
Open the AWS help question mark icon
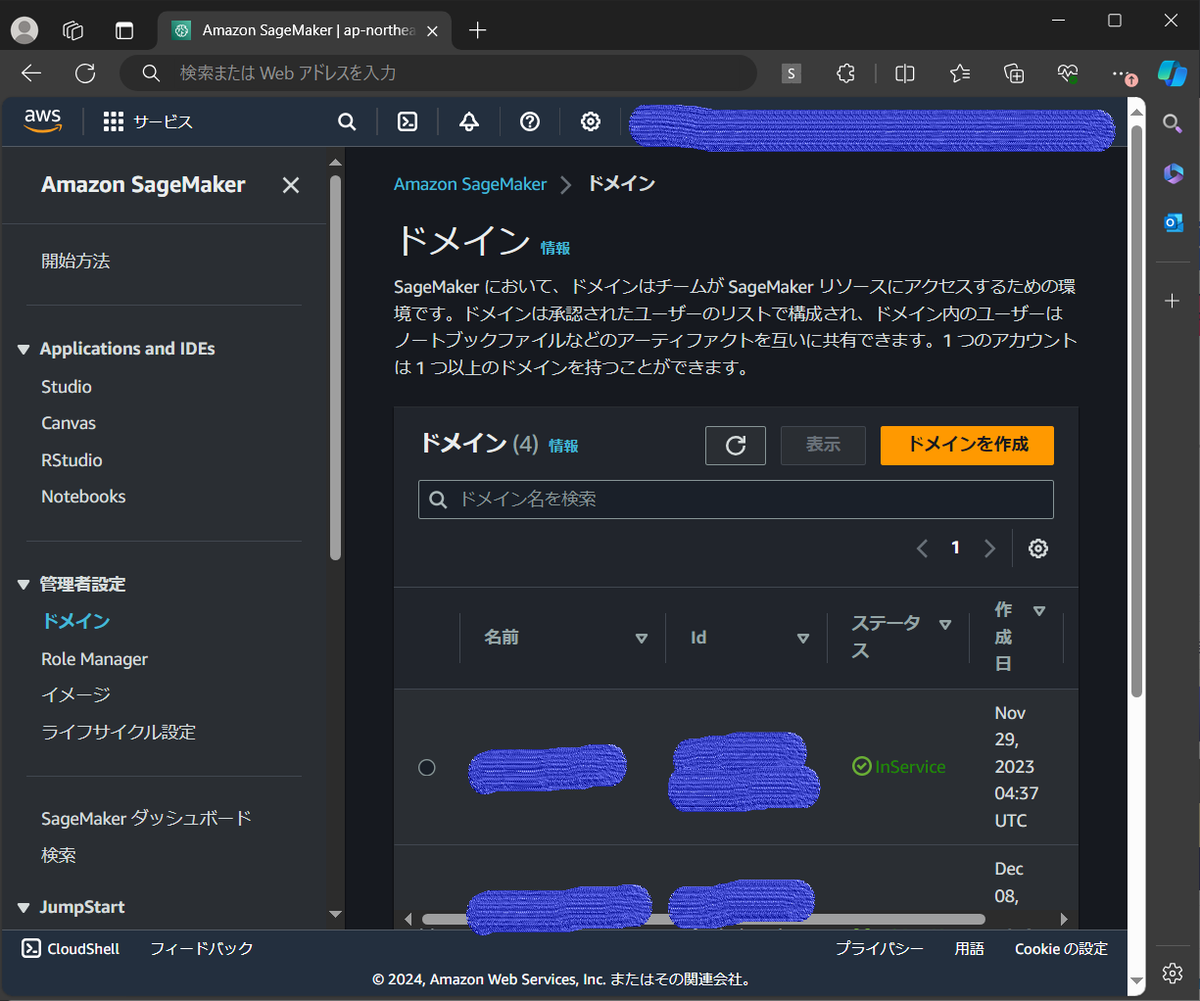(x=530, y=122)
